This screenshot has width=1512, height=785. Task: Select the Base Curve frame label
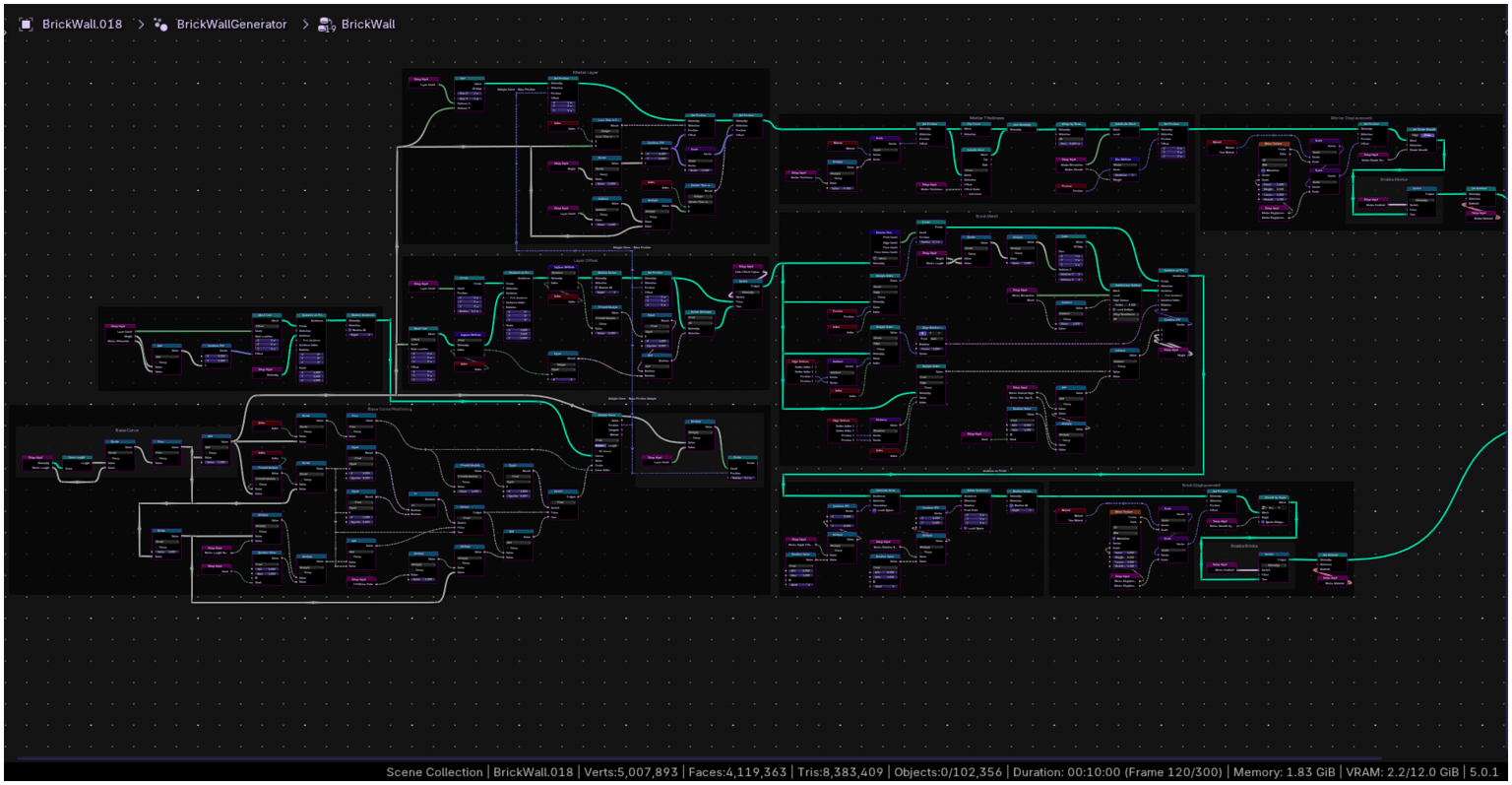coord(127,430)
